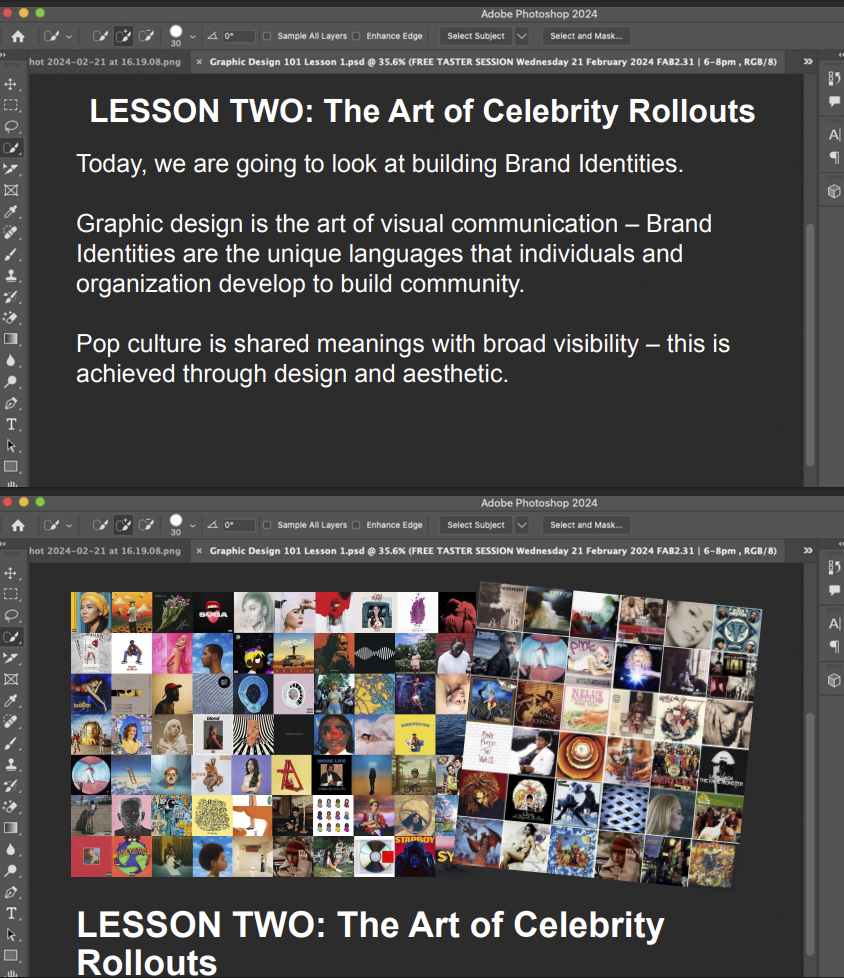Expand left toolbar double-arrow in upper window

3,55
